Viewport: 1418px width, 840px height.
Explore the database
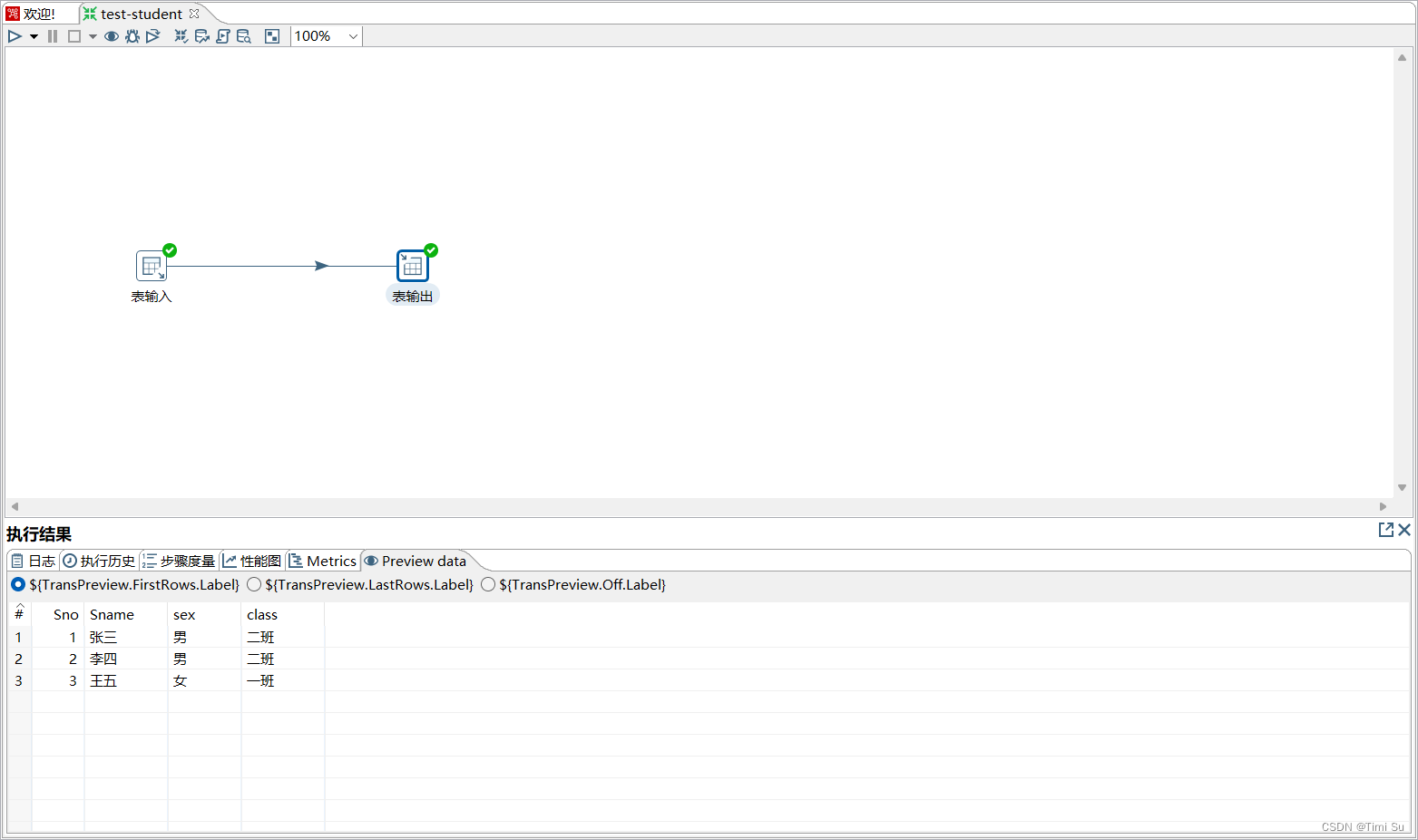(243, 36)
